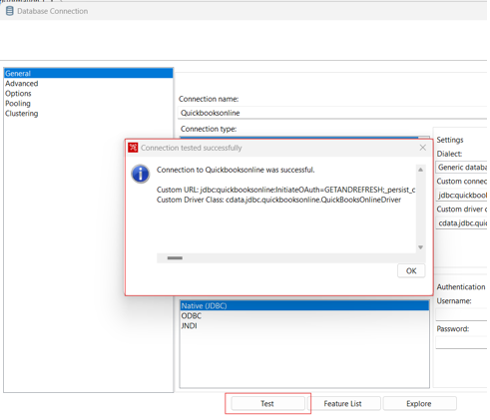
Task: Click the Custom driver class field
Action: click(462, 223)
